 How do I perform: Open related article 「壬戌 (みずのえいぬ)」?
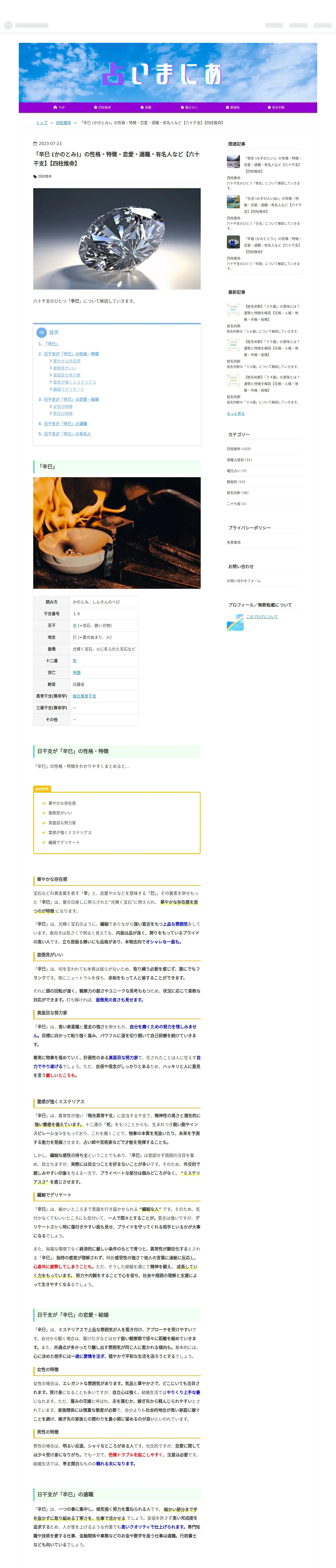273,205
